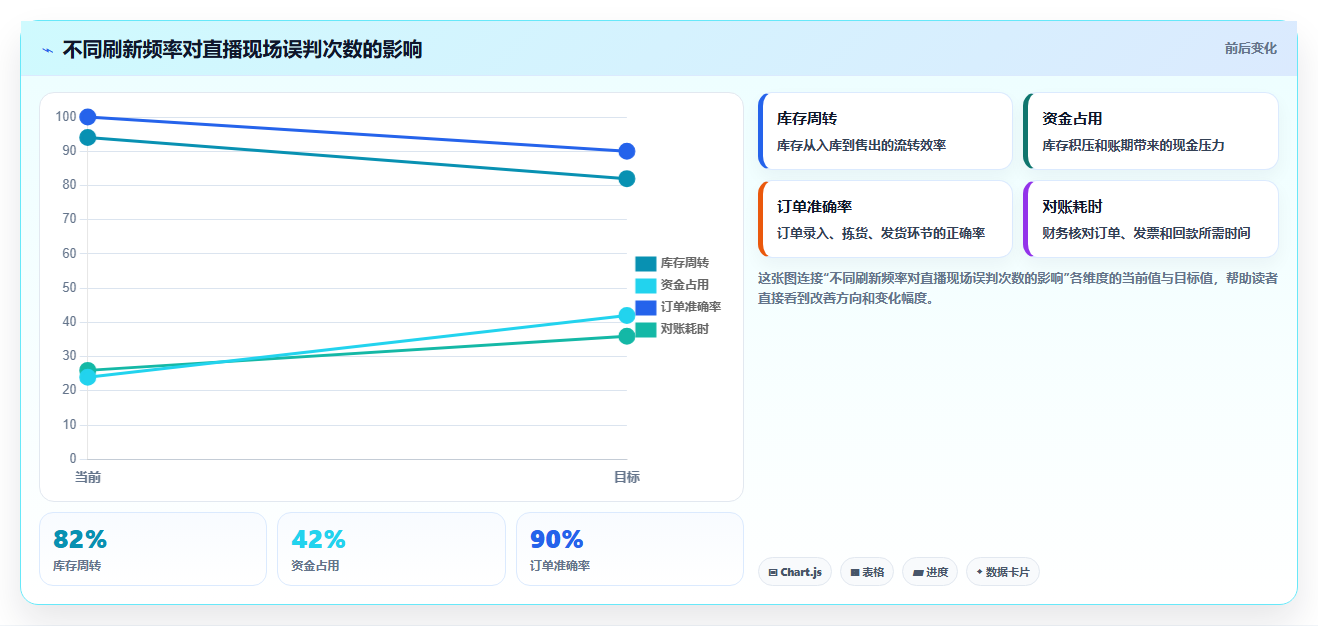Image resolution: width=1318 pixels, height=626 pixels.
Task: Select the 订单准确率 info card
Action: (x=885, y=219)
